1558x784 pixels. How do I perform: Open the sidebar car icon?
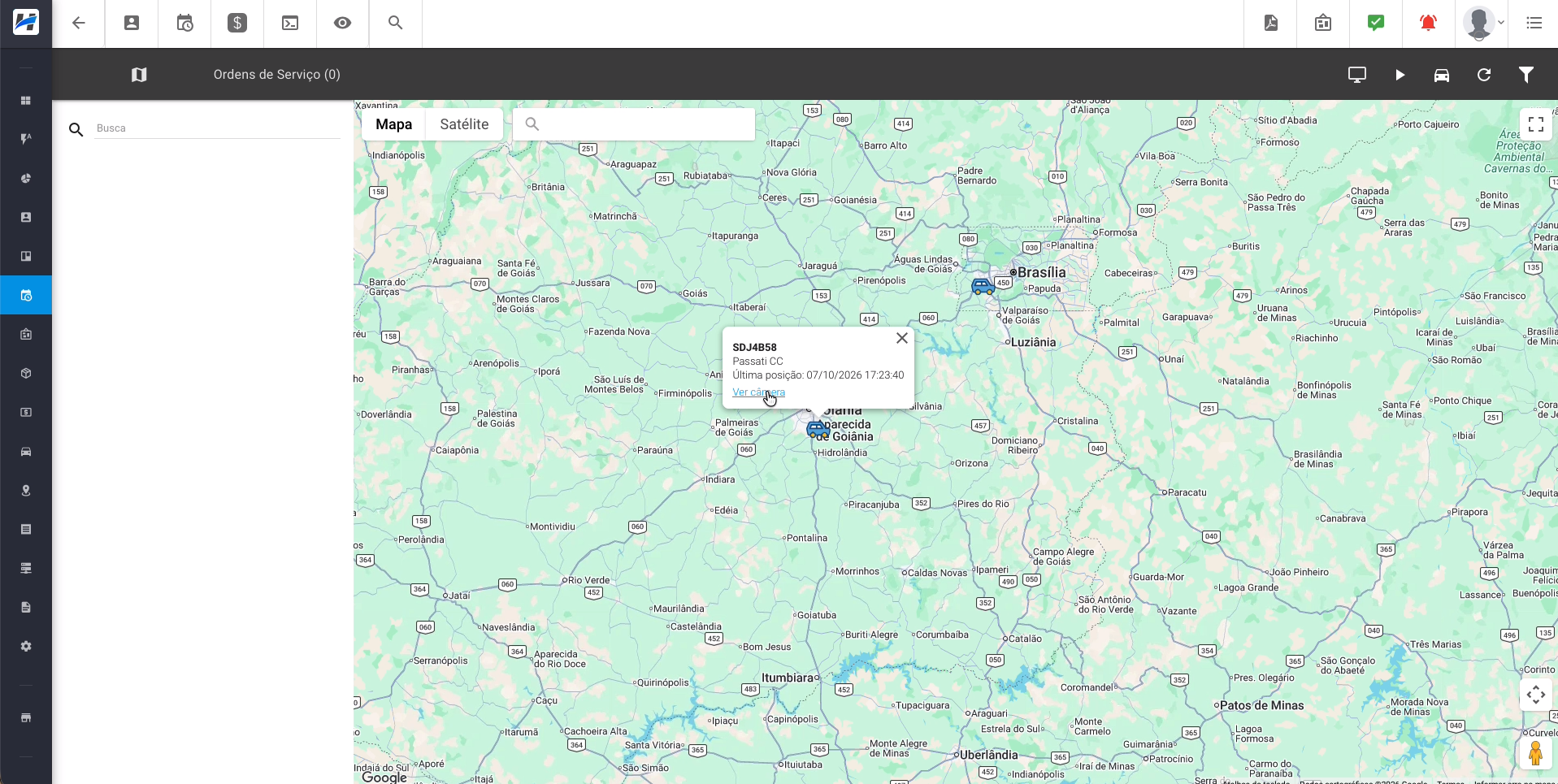pyautogui.click(x=26, y=452)
